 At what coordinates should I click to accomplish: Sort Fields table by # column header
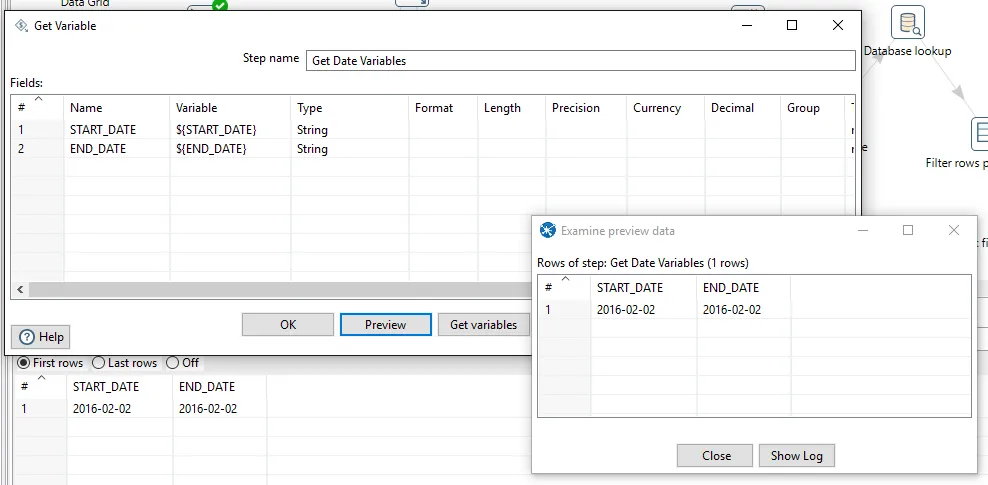pos(37,107)
